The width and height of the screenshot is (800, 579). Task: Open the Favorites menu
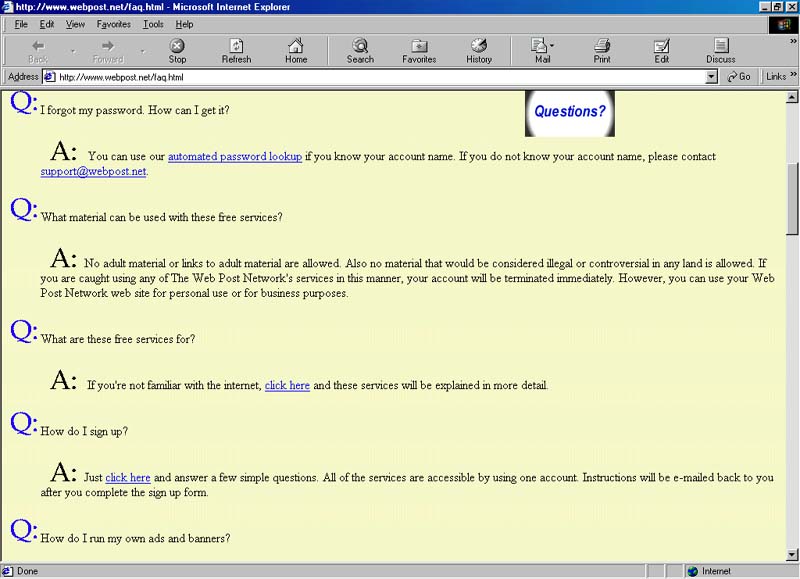click(x=113, y=24)
